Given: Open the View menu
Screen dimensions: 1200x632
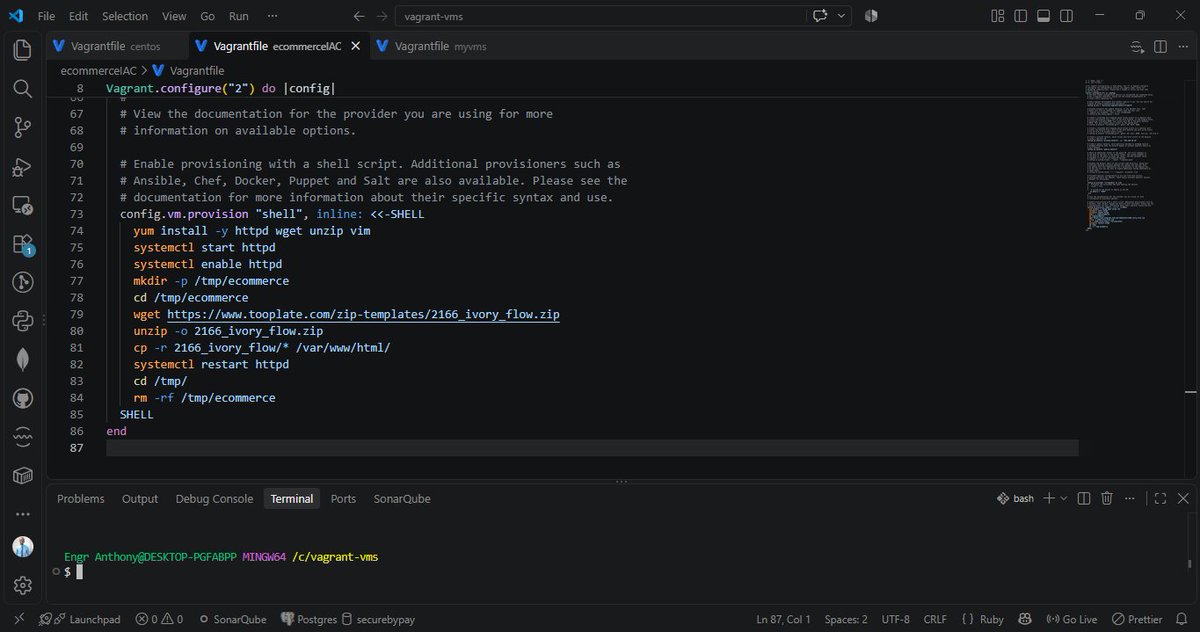Looking at the screenshot, I should [174, 16].
